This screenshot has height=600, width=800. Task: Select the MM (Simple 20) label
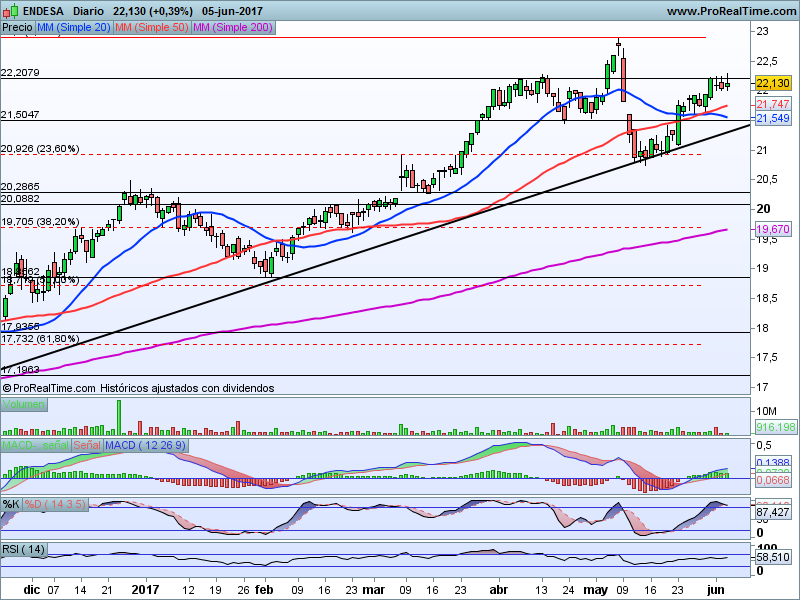click(73, 29)
